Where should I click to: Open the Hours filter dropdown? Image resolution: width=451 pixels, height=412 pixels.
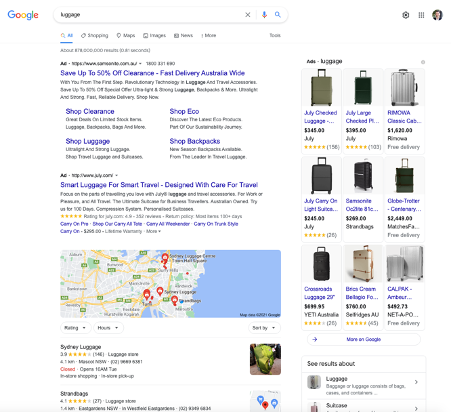[x=108, y=328]
